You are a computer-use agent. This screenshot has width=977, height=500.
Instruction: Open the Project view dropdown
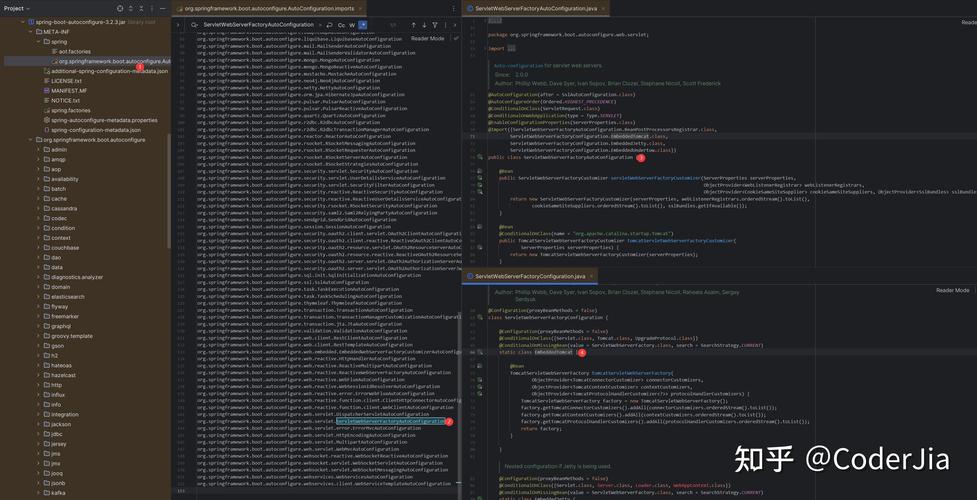(x=18, y=9)
